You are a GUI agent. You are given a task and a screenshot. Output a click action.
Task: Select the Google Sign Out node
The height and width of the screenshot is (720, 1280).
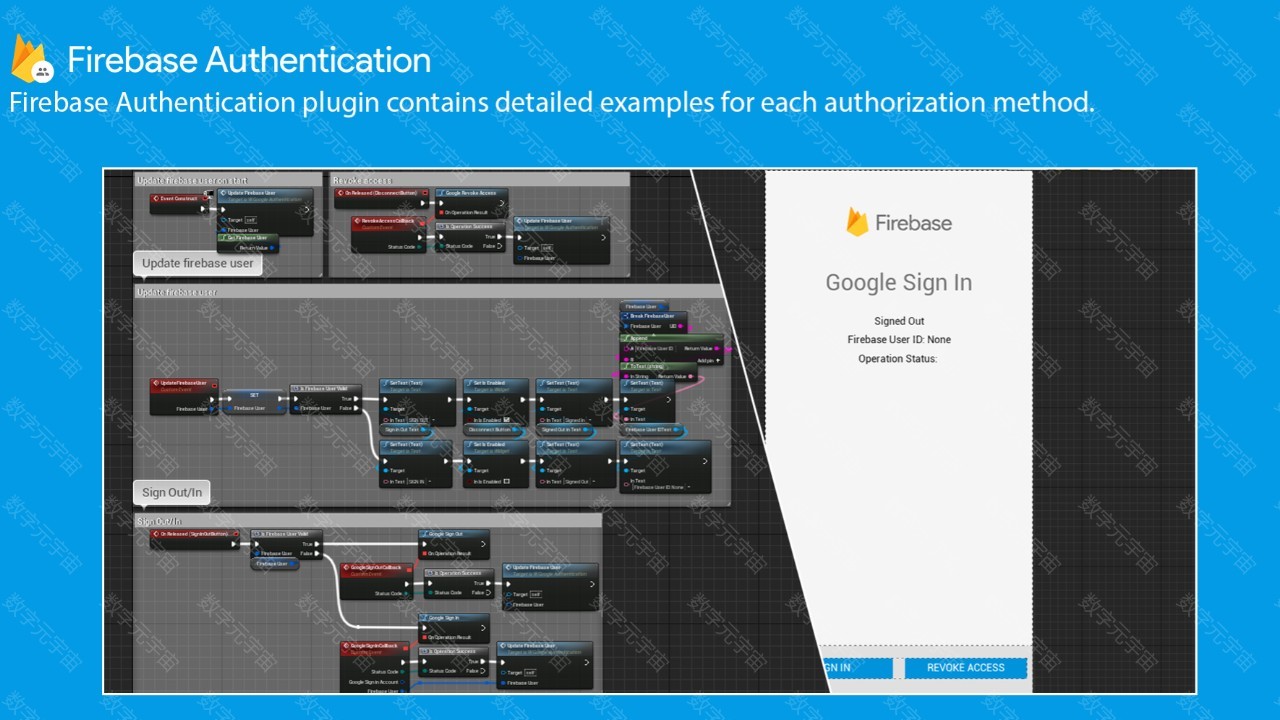454,544
